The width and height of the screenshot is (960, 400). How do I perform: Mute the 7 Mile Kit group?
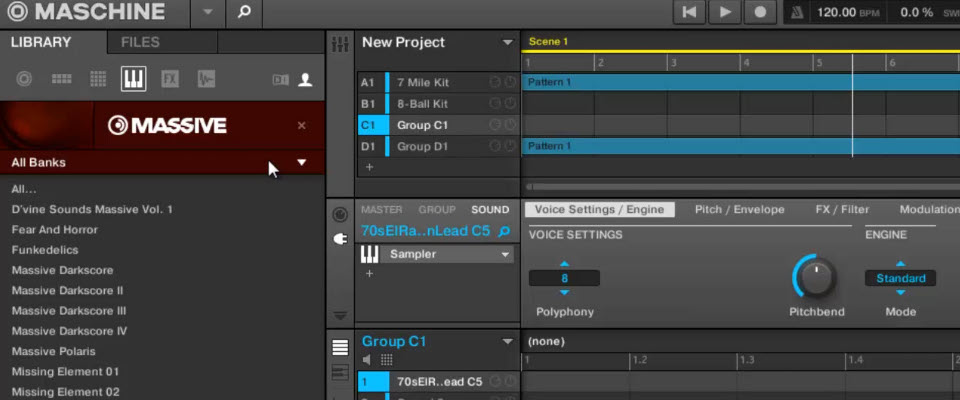[495, 83]
